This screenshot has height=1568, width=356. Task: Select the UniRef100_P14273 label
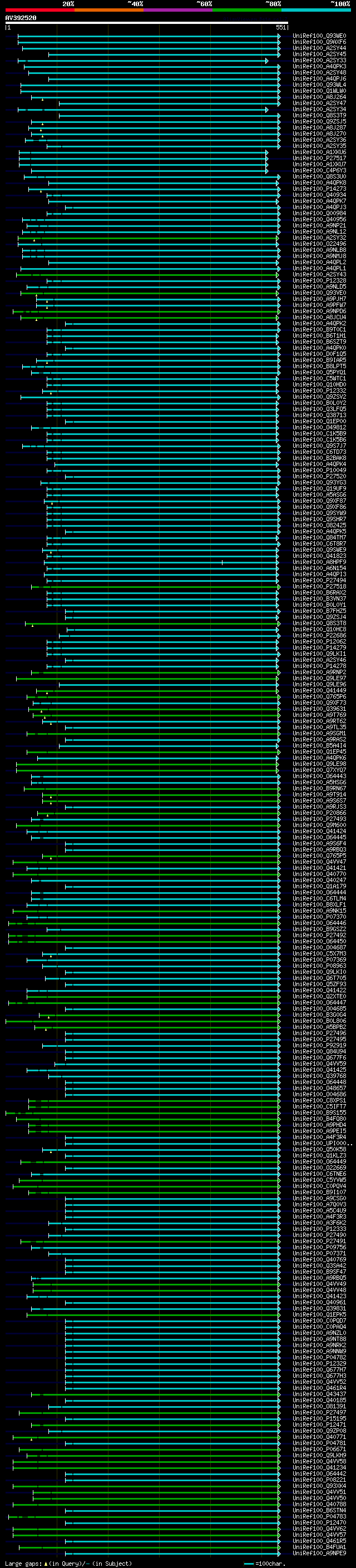(x=319, y=189)
